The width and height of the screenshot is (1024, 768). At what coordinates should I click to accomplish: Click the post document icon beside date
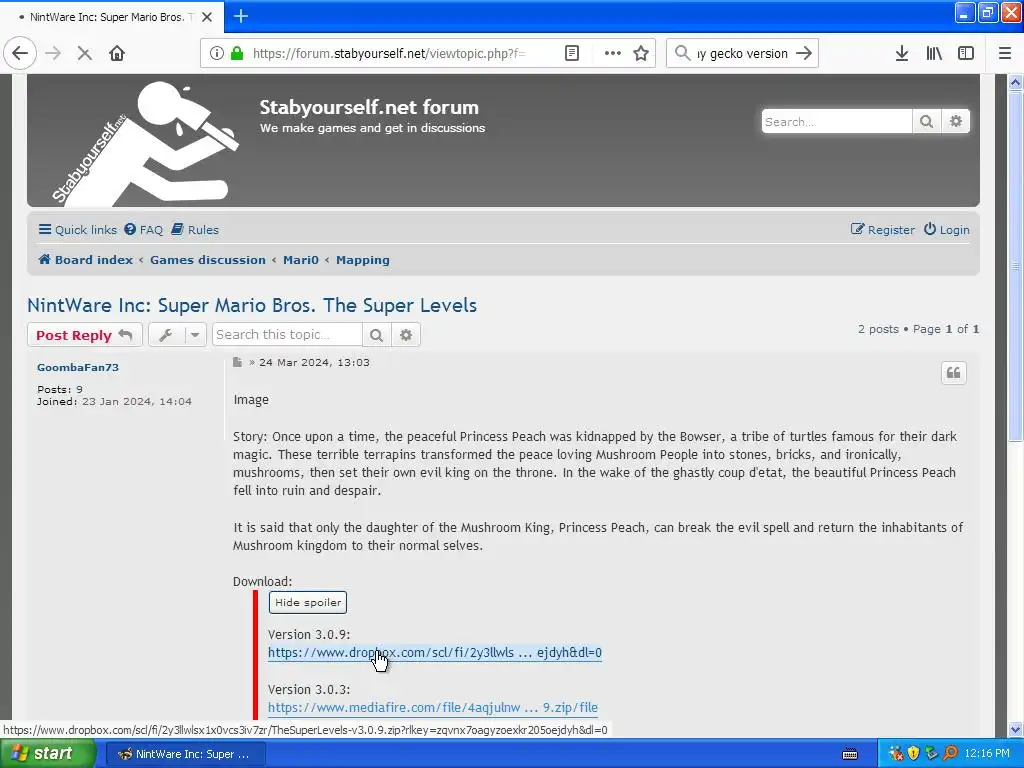tap(237, 362)
